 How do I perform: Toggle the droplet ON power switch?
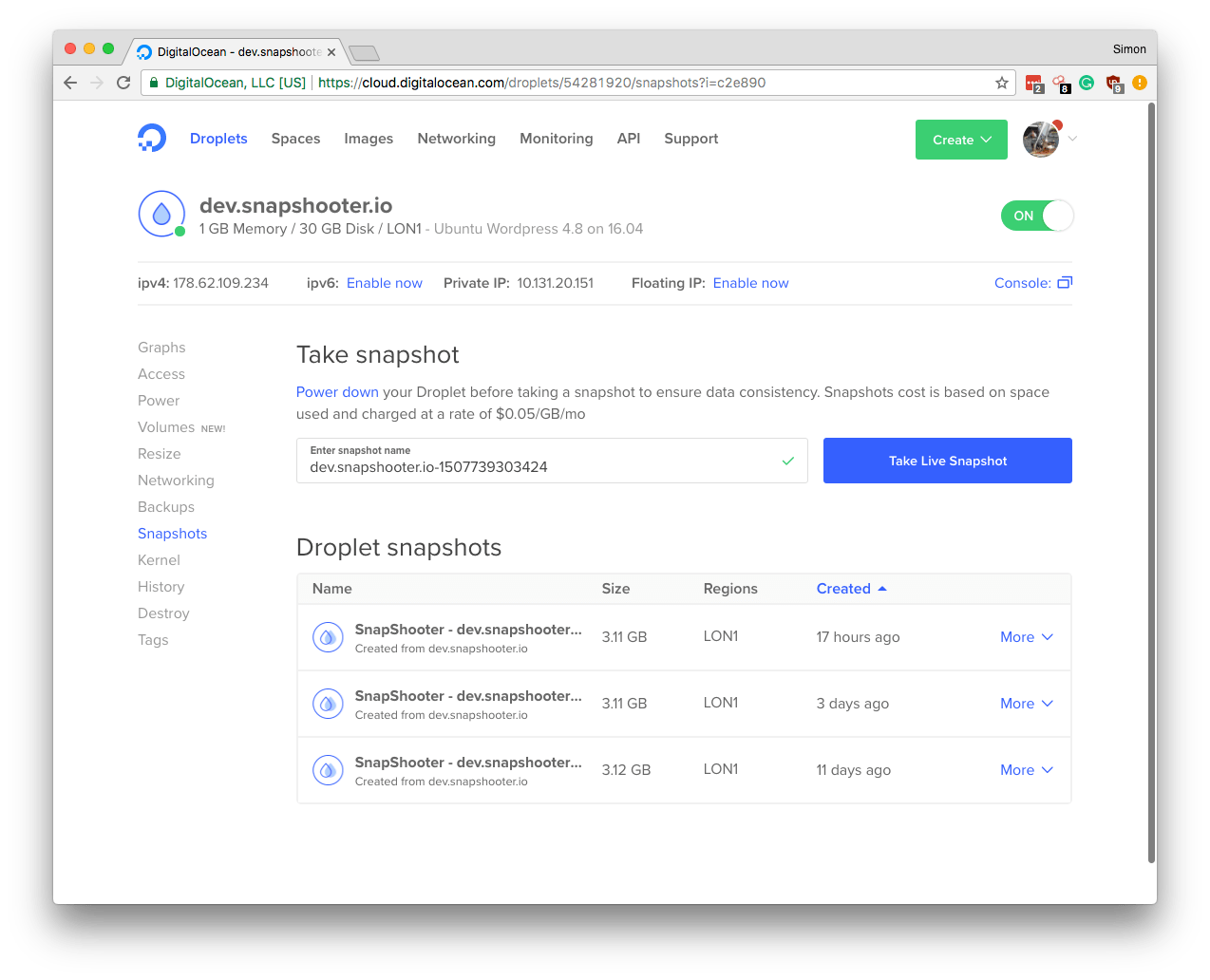(x=1037, y=216)
